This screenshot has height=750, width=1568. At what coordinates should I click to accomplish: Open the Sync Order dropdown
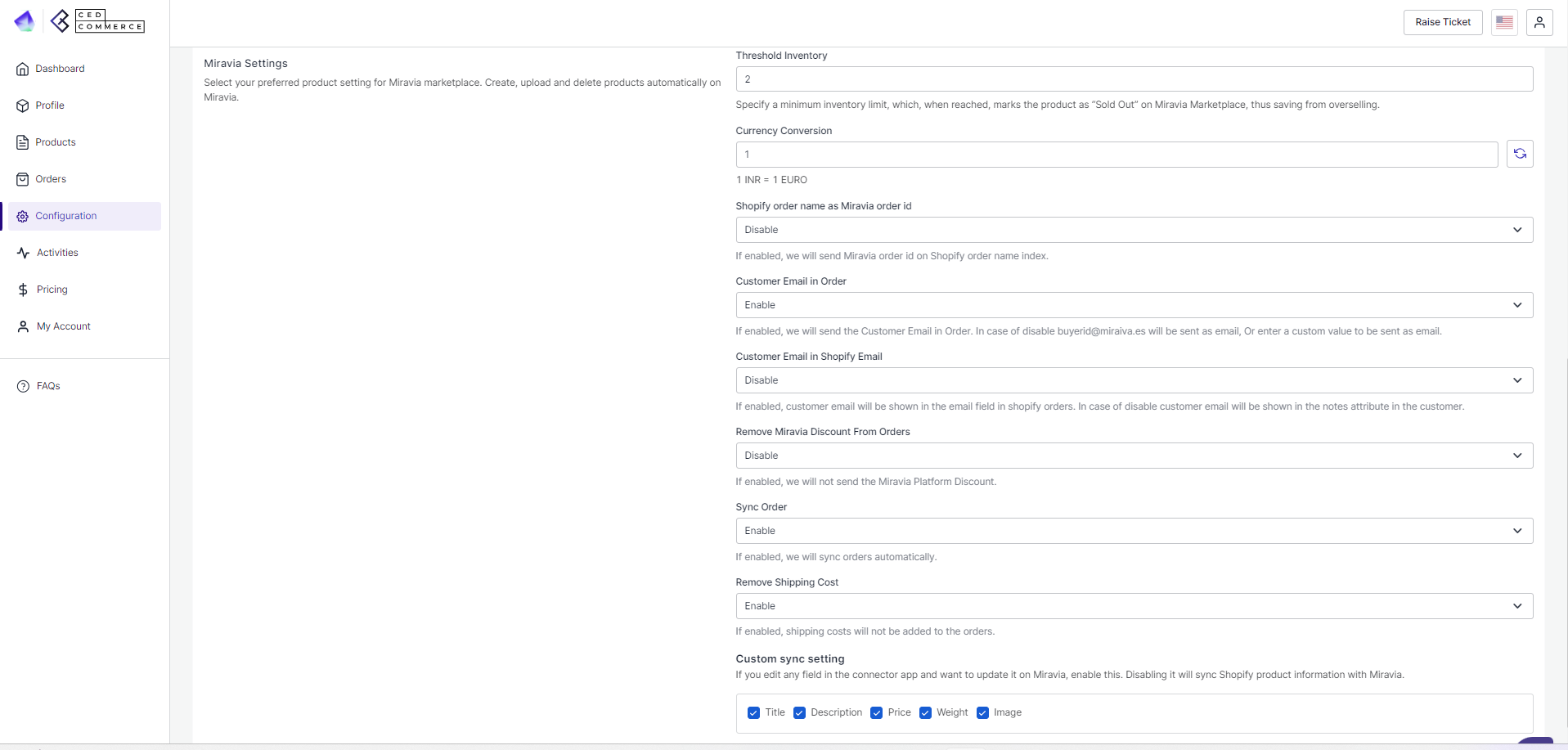coord(1134,531)
